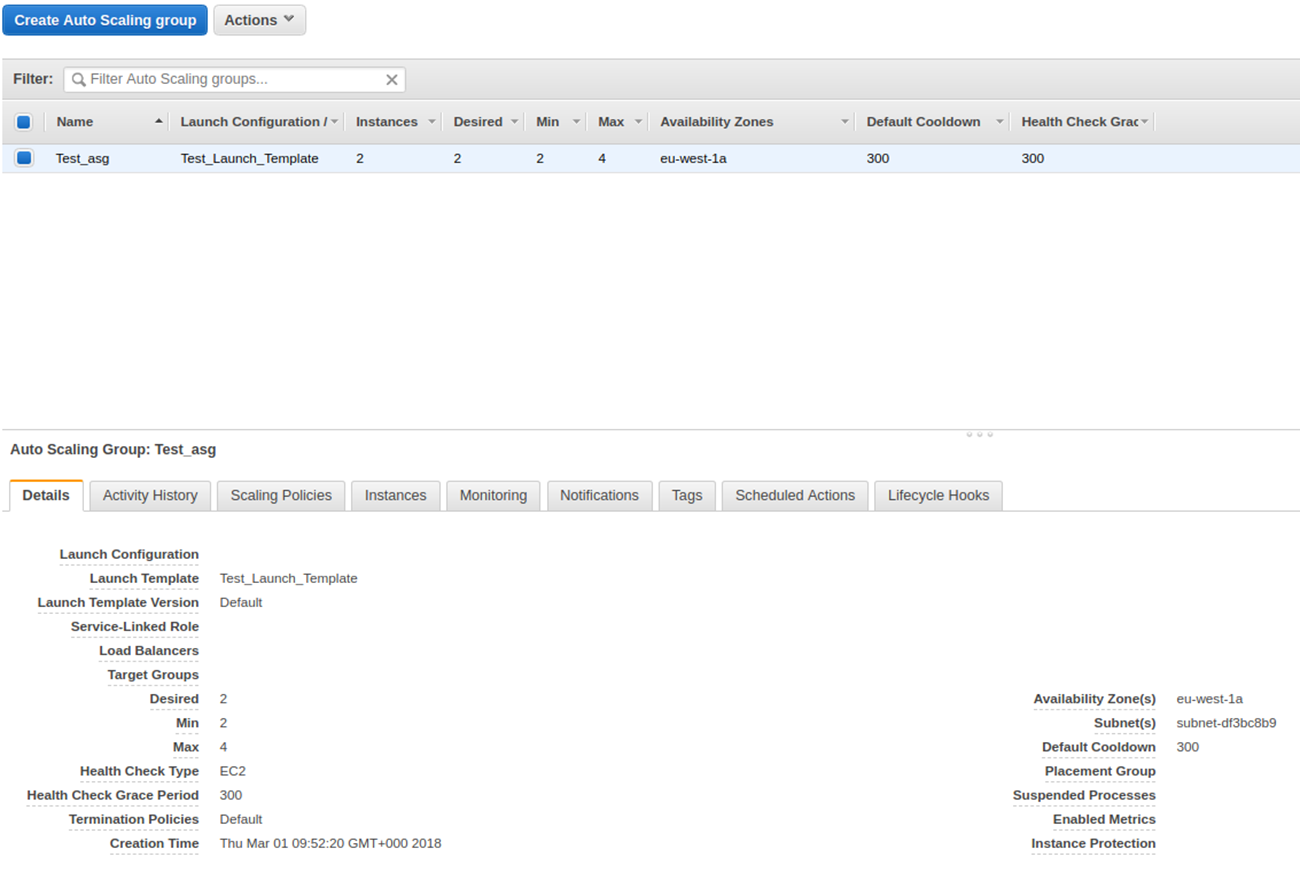This screenshot has width=1300, height=896.
Task: Switch to the Activity History tab
Action: pos(150,496)
